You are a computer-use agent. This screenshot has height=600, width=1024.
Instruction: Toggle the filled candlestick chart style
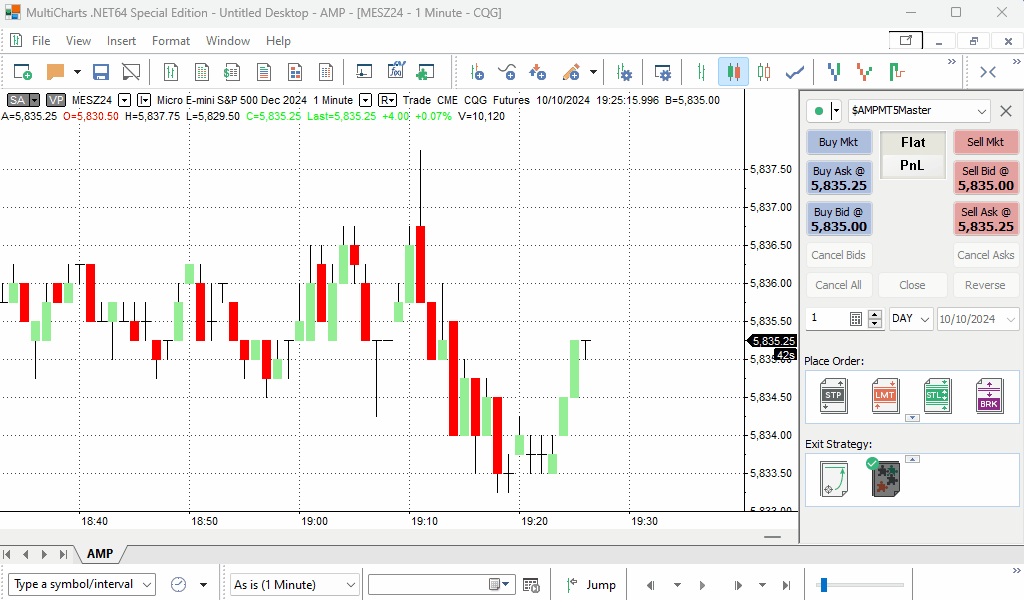click(733, 72)
